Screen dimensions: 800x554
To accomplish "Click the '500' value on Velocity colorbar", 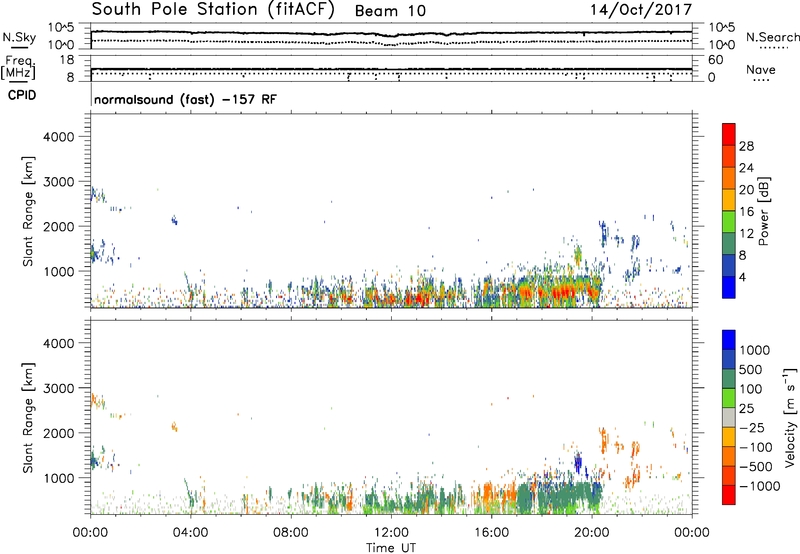I will pos(750,369).
